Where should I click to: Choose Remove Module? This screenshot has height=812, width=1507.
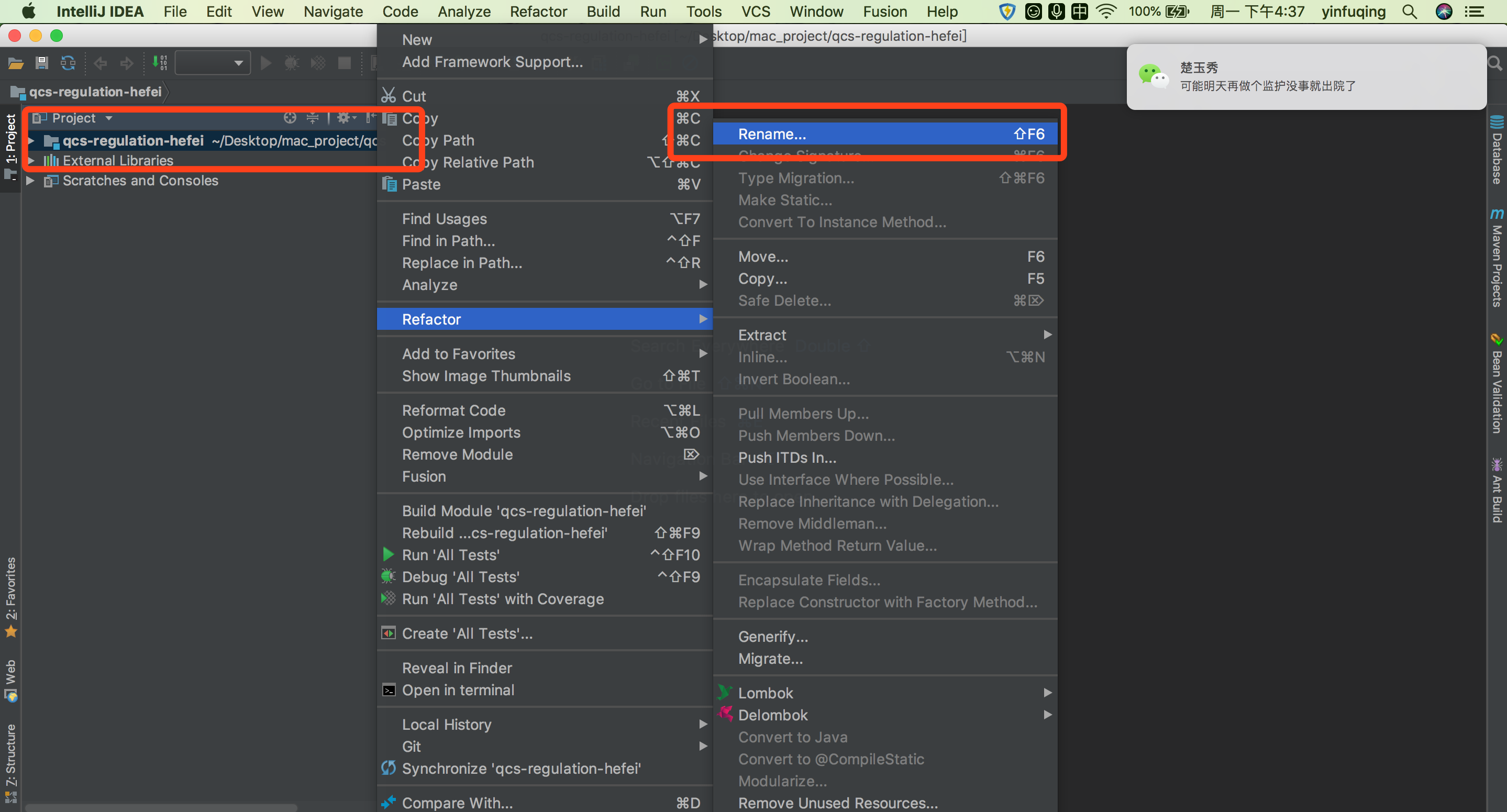click(x=545, y=454)
